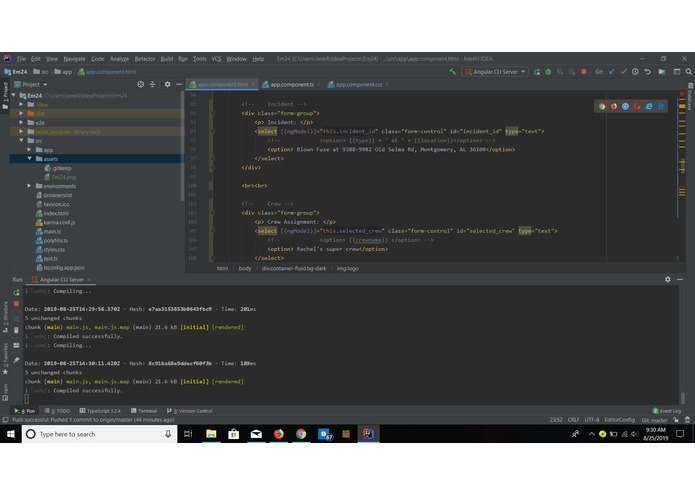Open the File menu

21,59
